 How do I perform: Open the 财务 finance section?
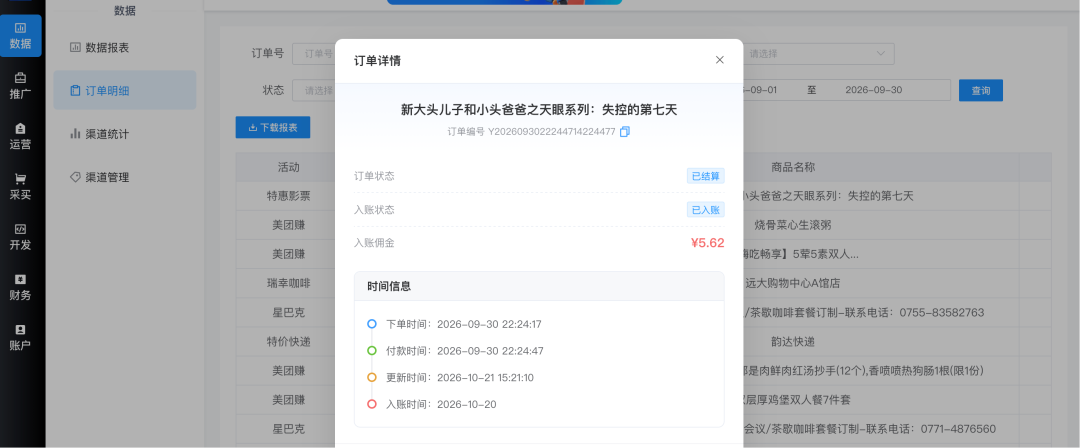pyautogui.click(x=20, y=287)
